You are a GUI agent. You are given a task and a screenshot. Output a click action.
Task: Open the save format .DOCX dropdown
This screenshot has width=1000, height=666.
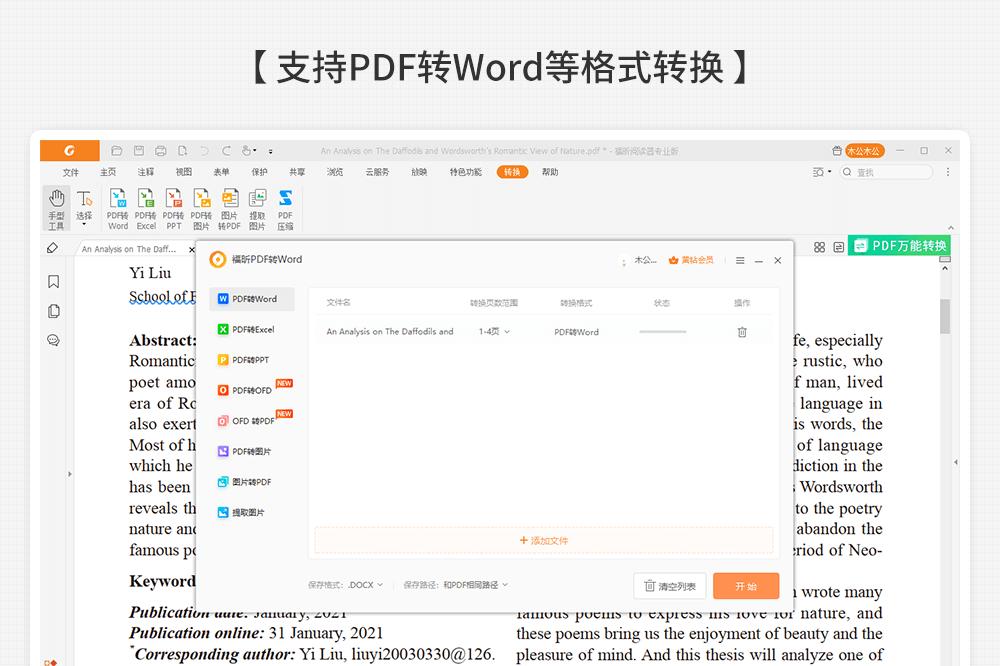point(365,584)
